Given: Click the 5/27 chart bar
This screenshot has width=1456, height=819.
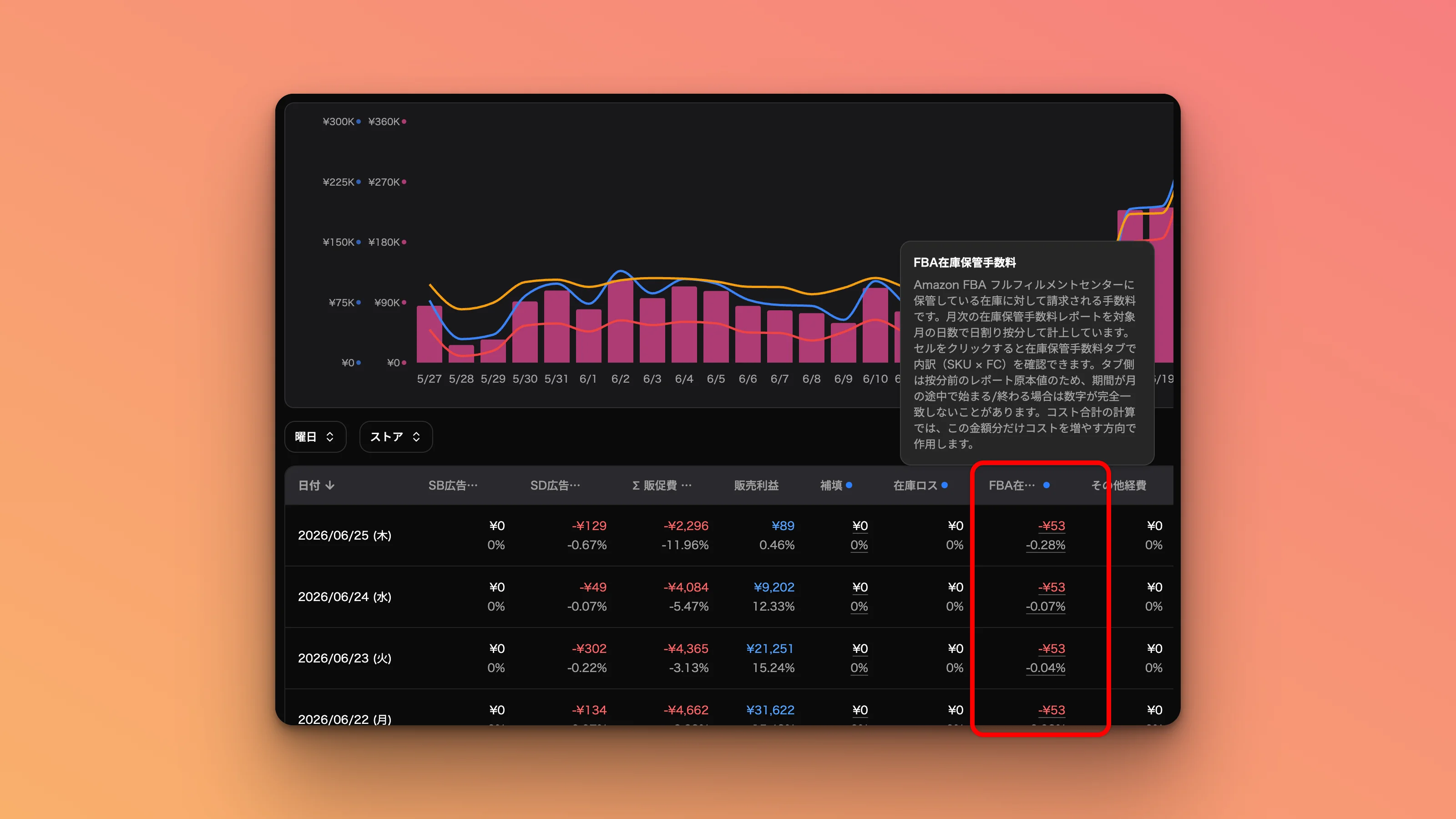Looking at the screenshot, I should coord(429,334).
